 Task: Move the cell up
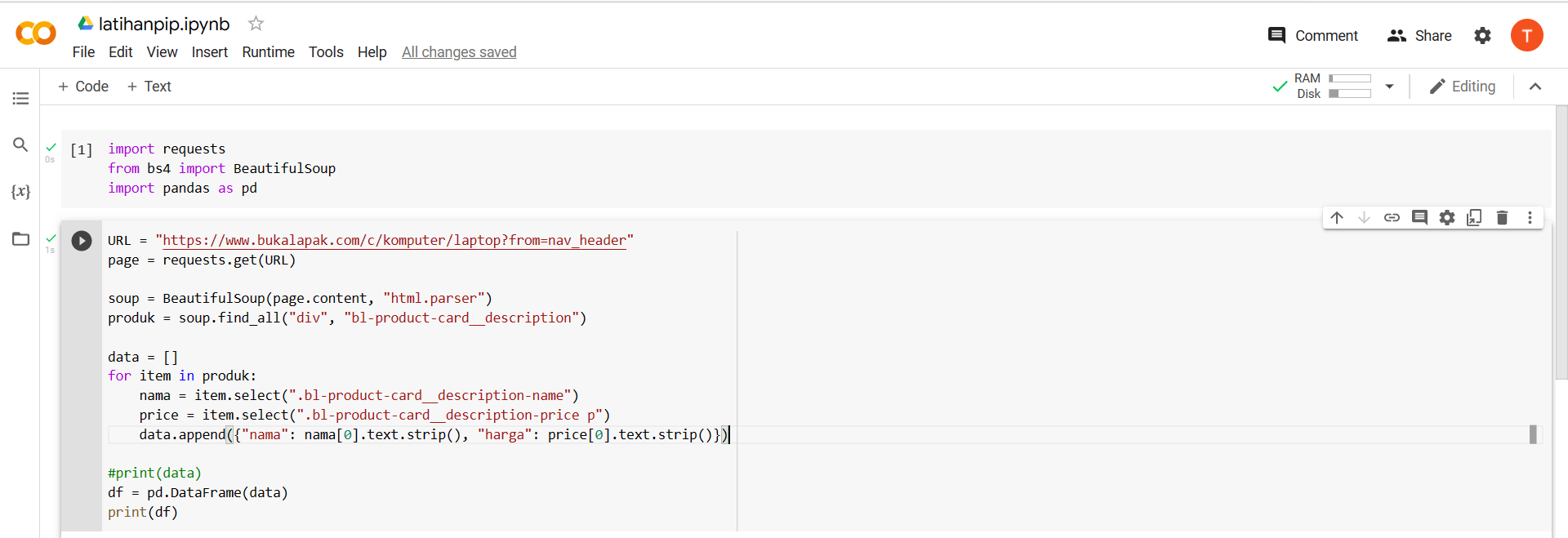1337,218
